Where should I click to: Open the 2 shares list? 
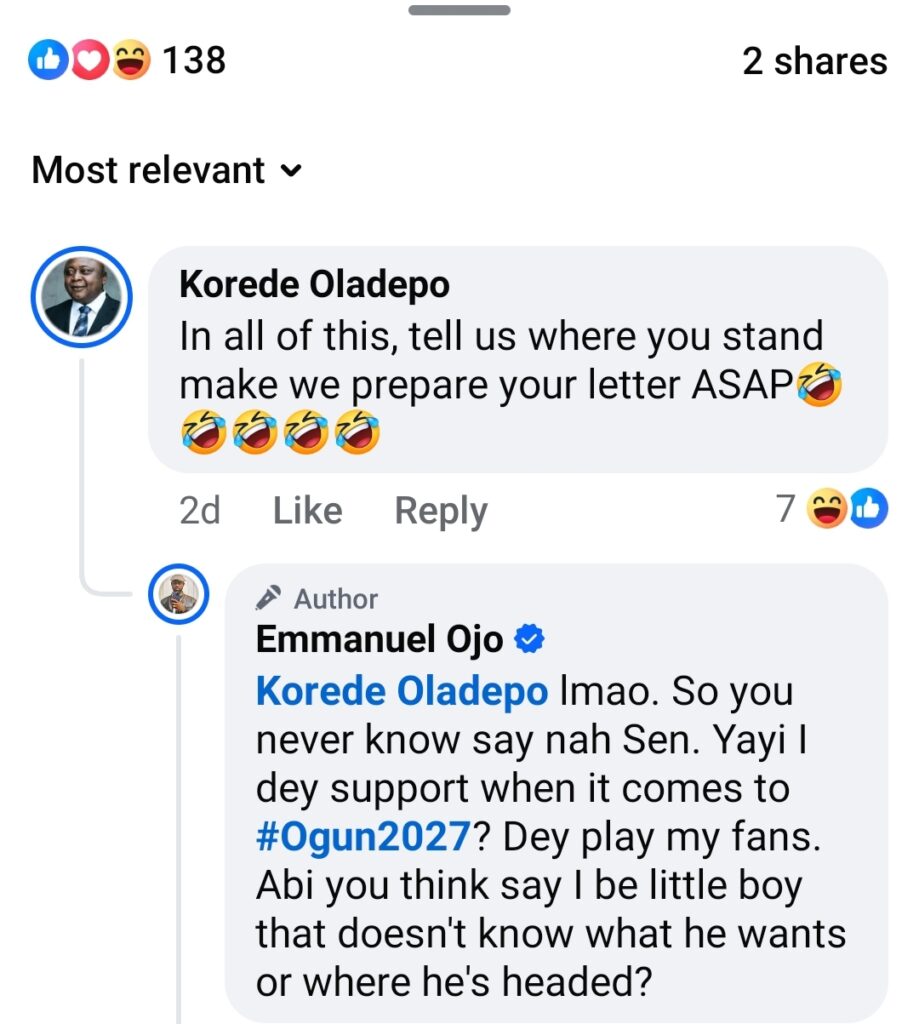(x=814, y=62)
